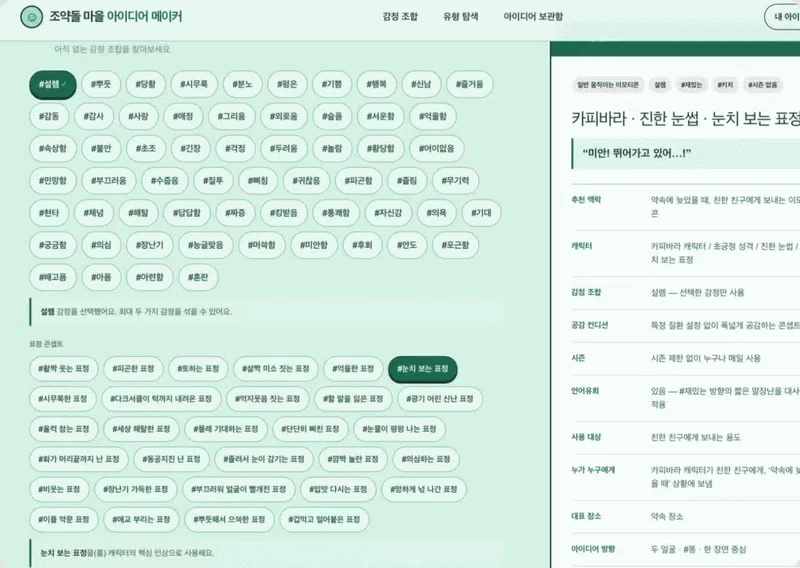
Task: Select the #분노 emotion chip
Action: click(x=242, y=84)
